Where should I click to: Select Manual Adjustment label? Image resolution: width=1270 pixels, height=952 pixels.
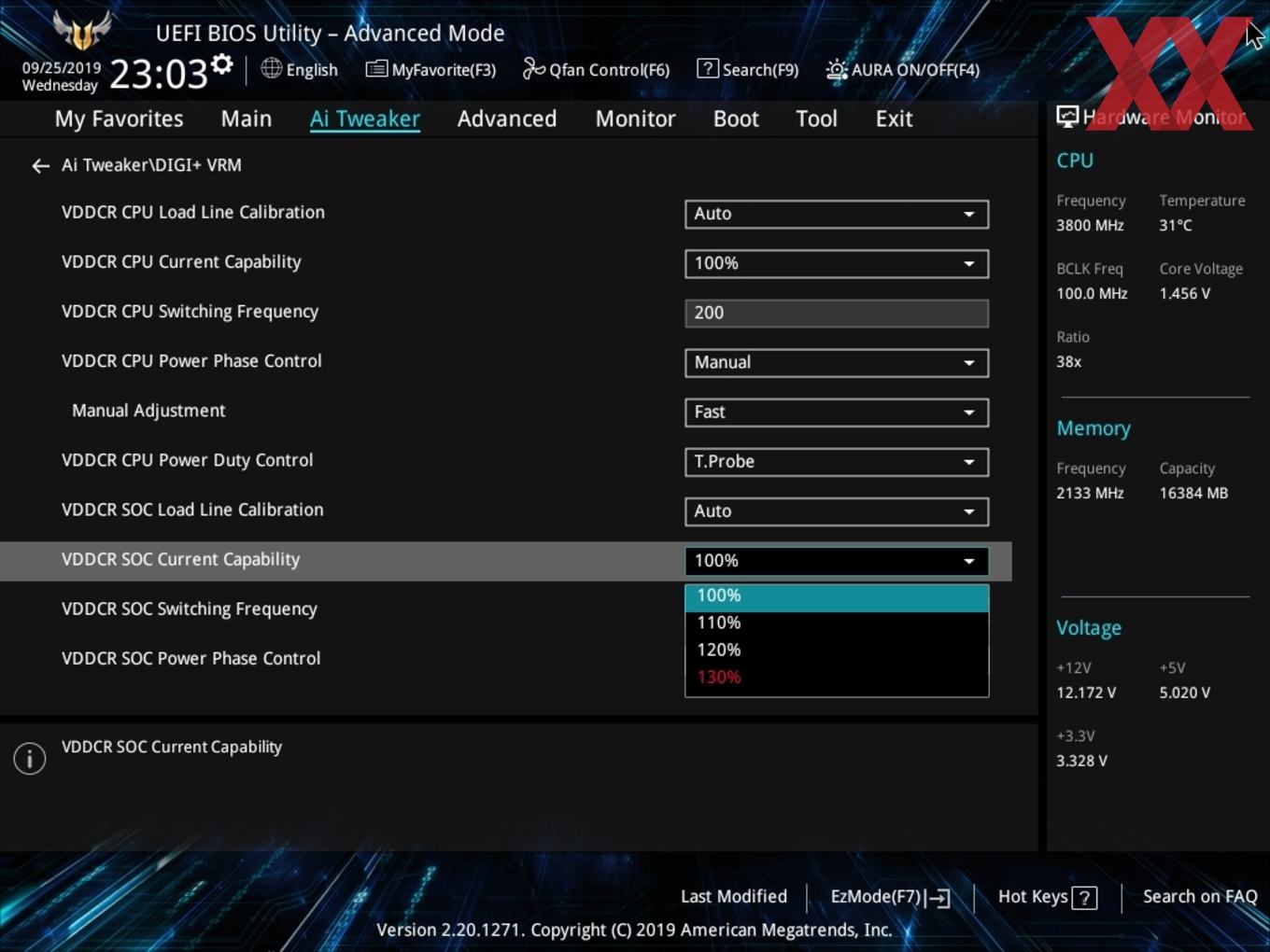coord(148,411)
